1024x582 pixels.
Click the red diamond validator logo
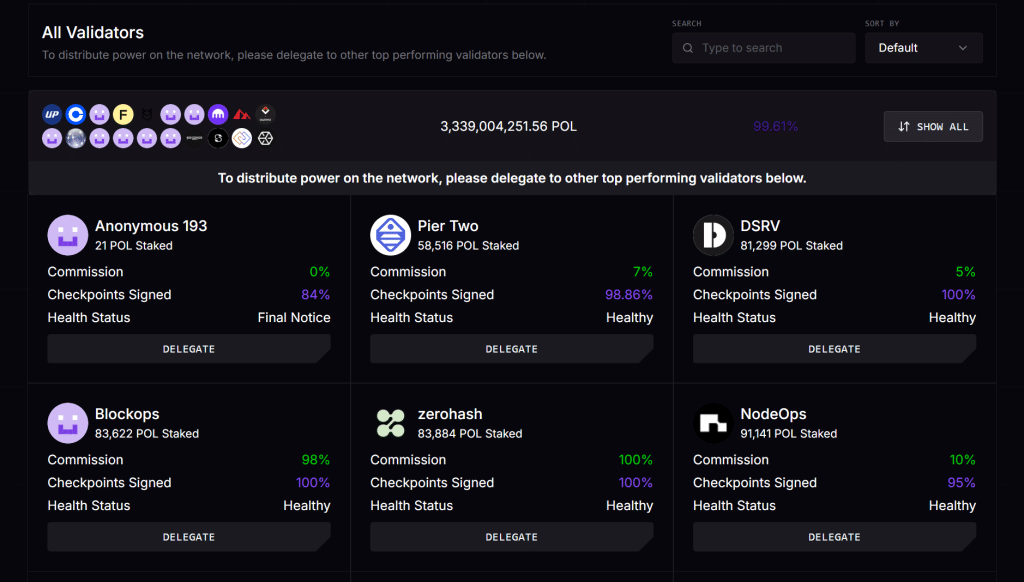[x=265, y=114]
